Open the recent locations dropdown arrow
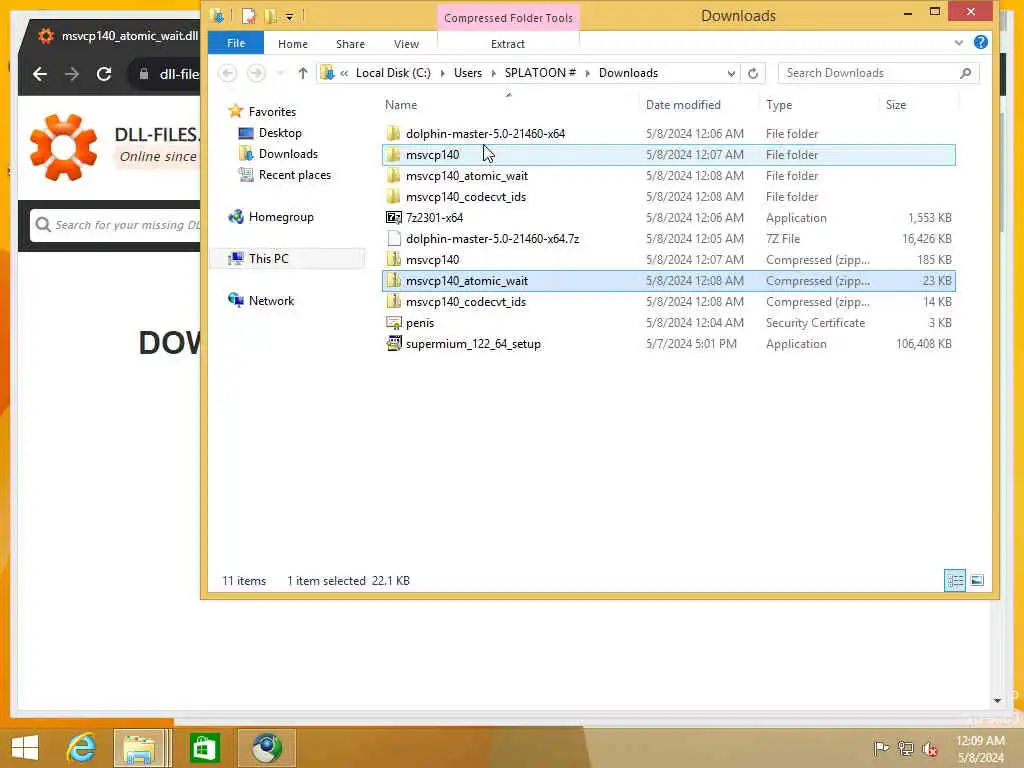This screenshot has height=768, width=1024. click(x=280, y=73)
